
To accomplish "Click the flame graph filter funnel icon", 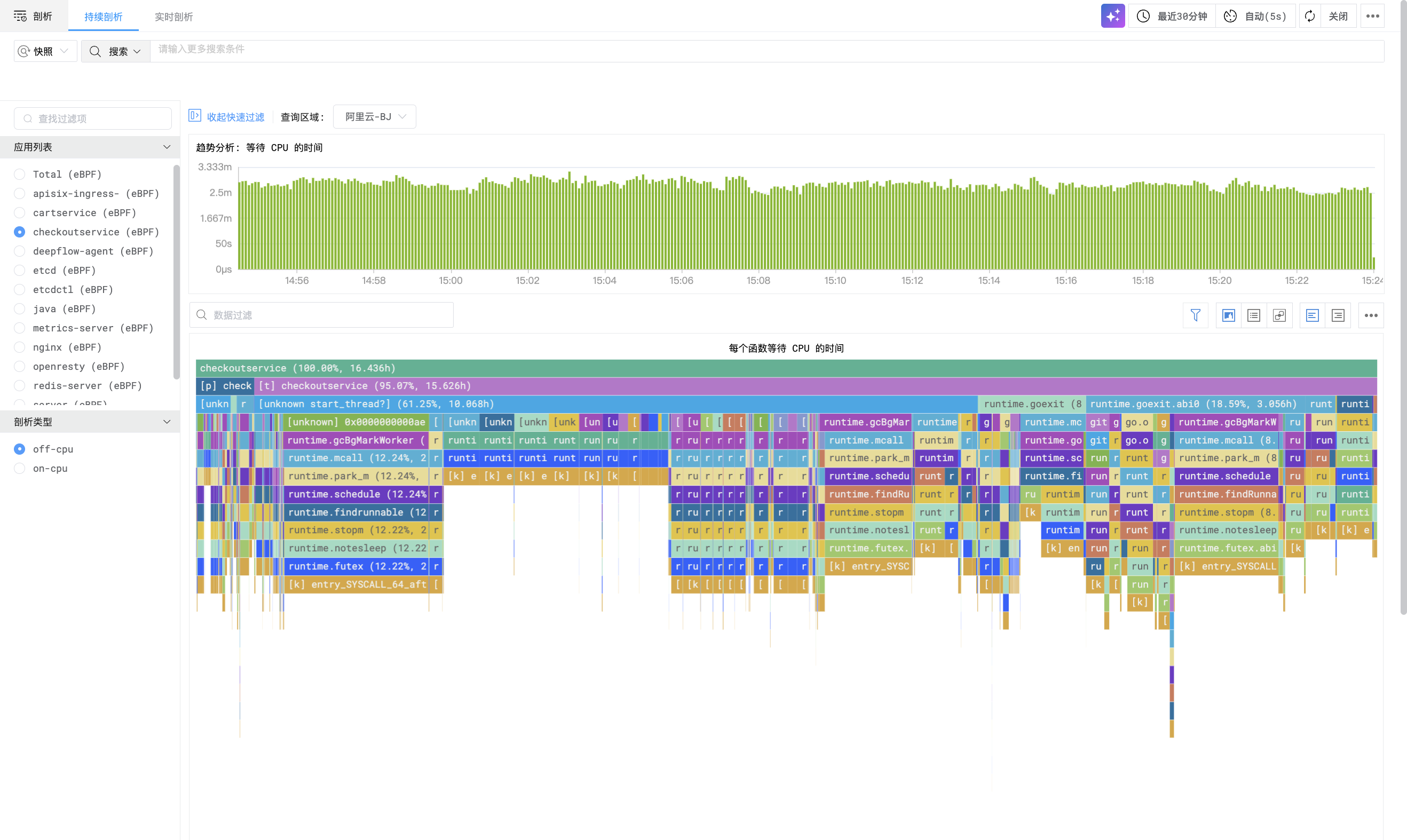I will pos(1195,315).
